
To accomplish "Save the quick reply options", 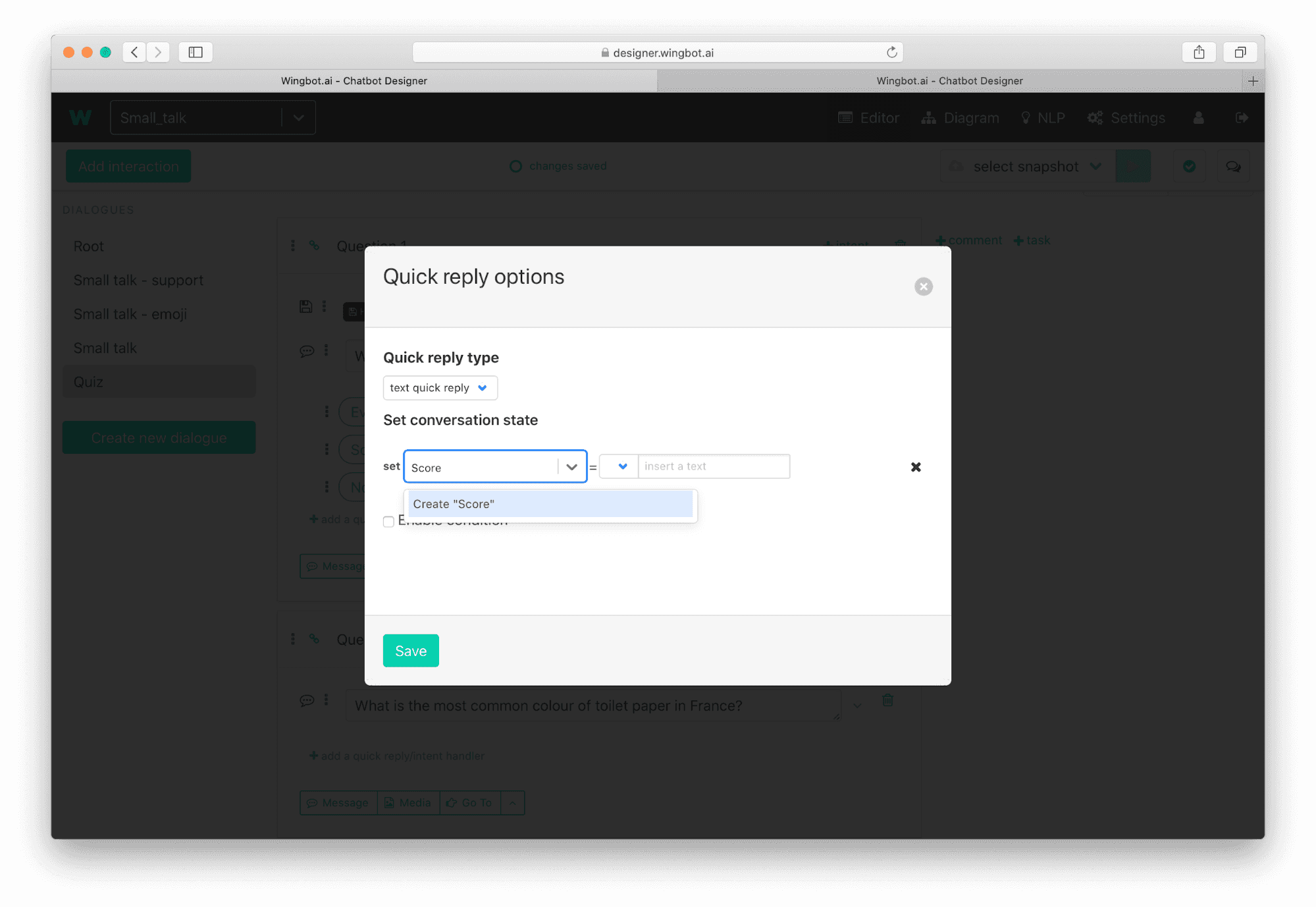I will (x=411, y=651).
